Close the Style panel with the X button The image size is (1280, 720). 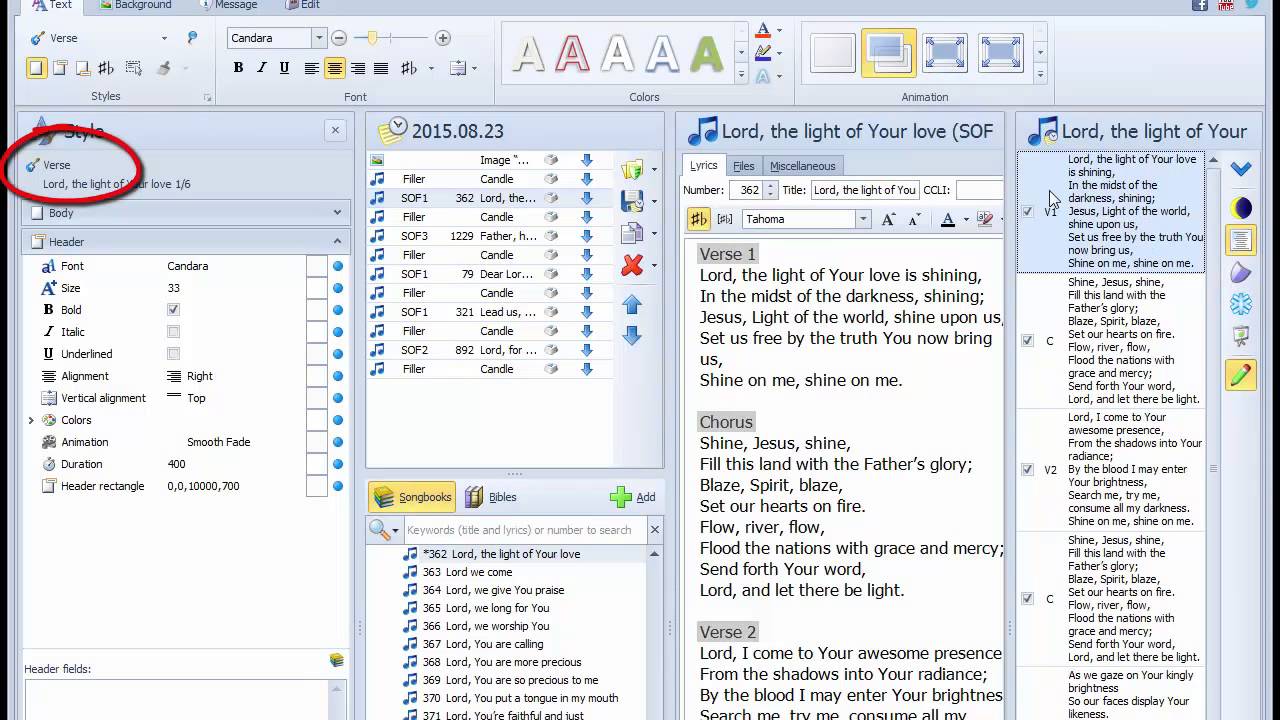pos(335,130)
